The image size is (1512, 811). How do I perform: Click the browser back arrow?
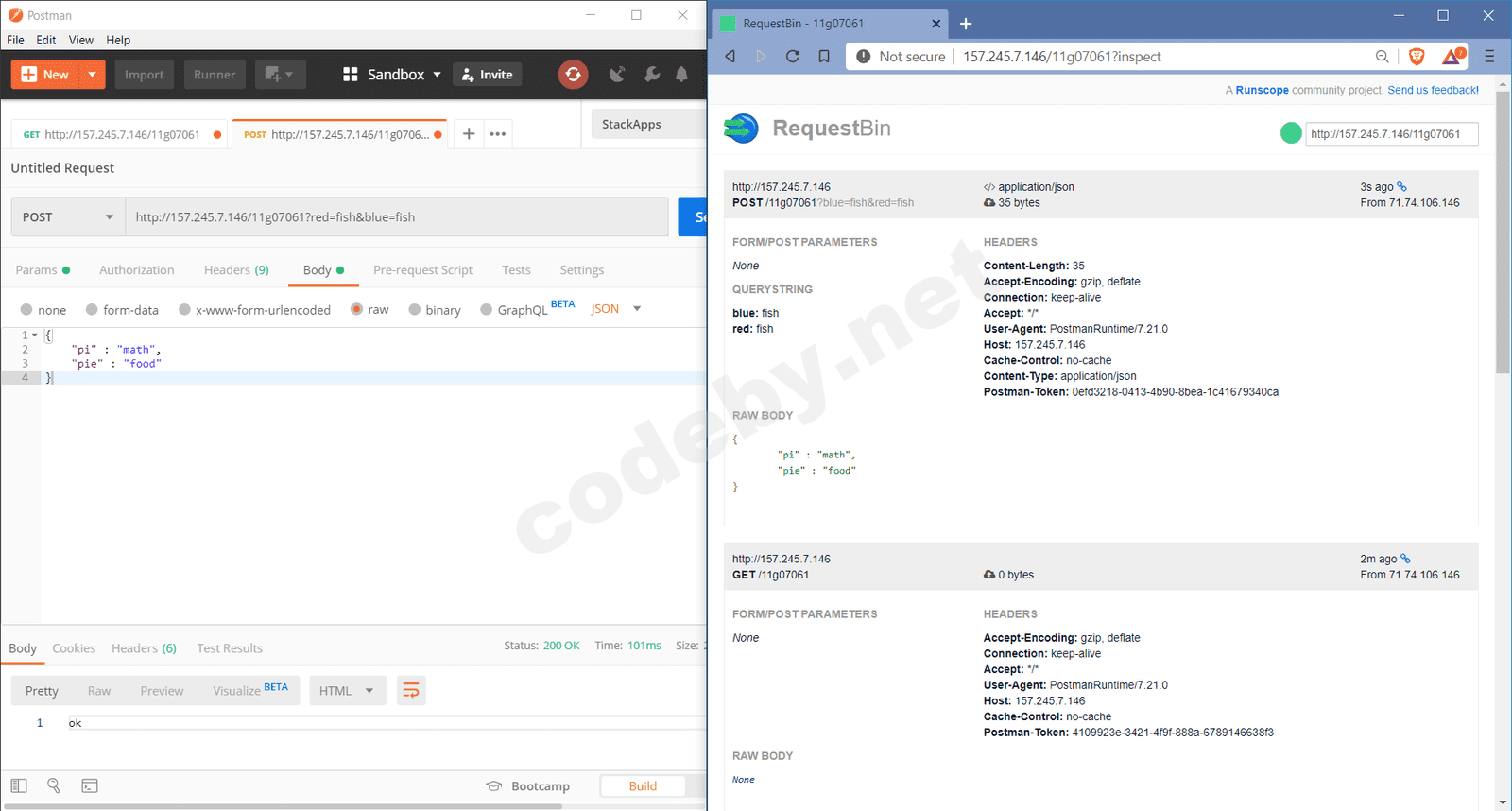click(730, 57)
